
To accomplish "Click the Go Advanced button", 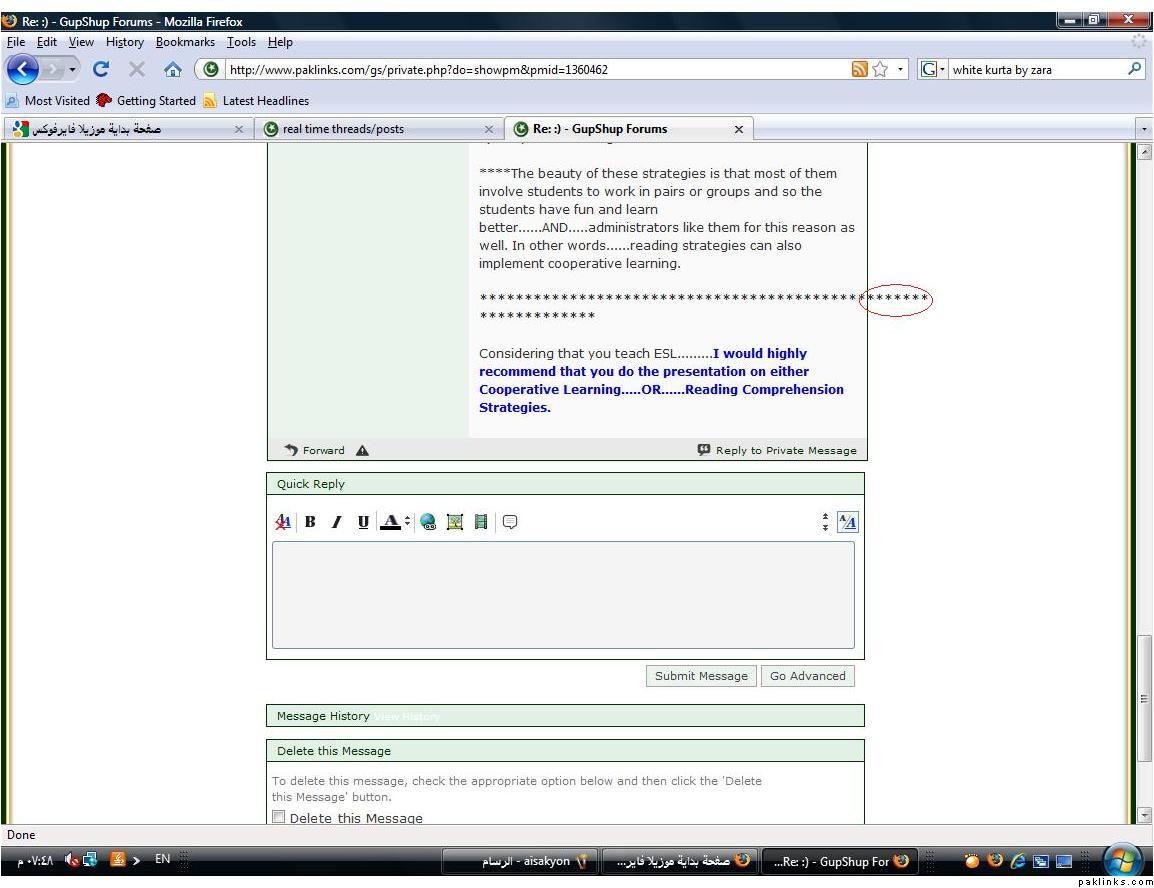I will click(x=807, y=676).
